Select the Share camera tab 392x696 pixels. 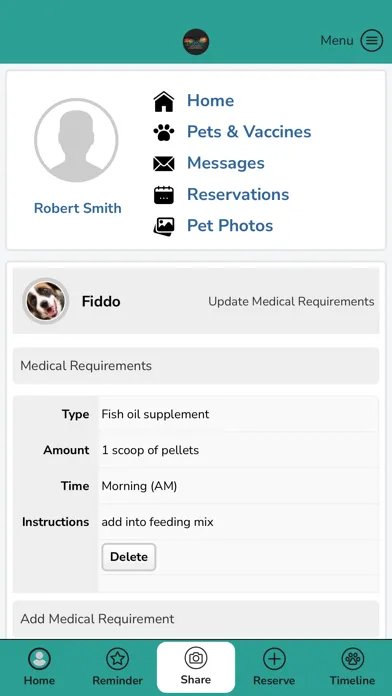point(196,667)
